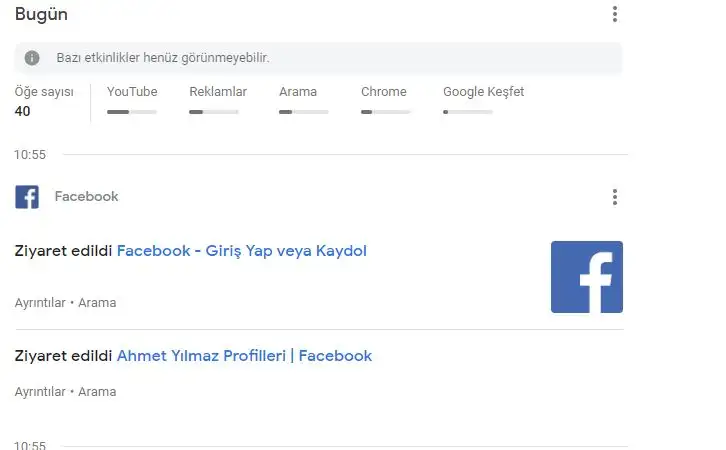
Task: Select the Chrome activity category
Action: (384, 92)
